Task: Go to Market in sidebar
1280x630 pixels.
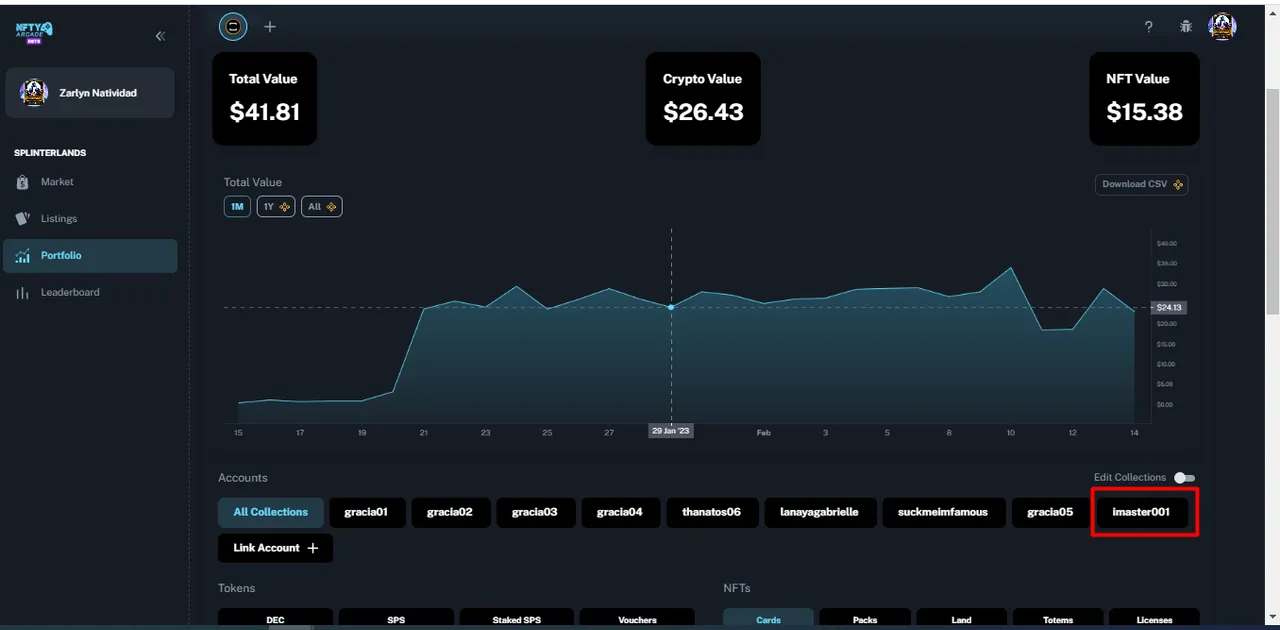Action: (90, 182)
